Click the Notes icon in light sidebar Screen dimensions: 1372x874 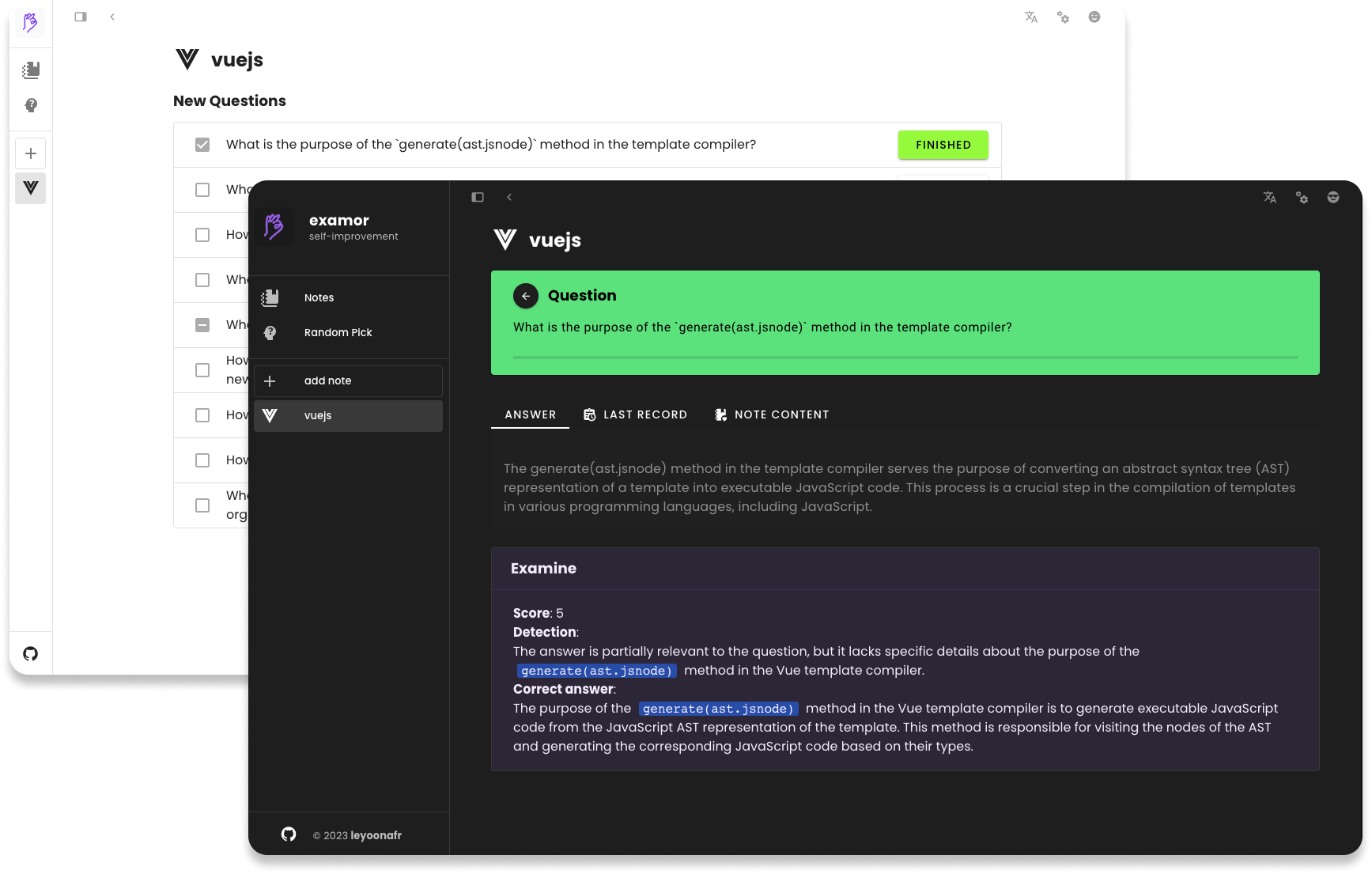coord(31,70)
